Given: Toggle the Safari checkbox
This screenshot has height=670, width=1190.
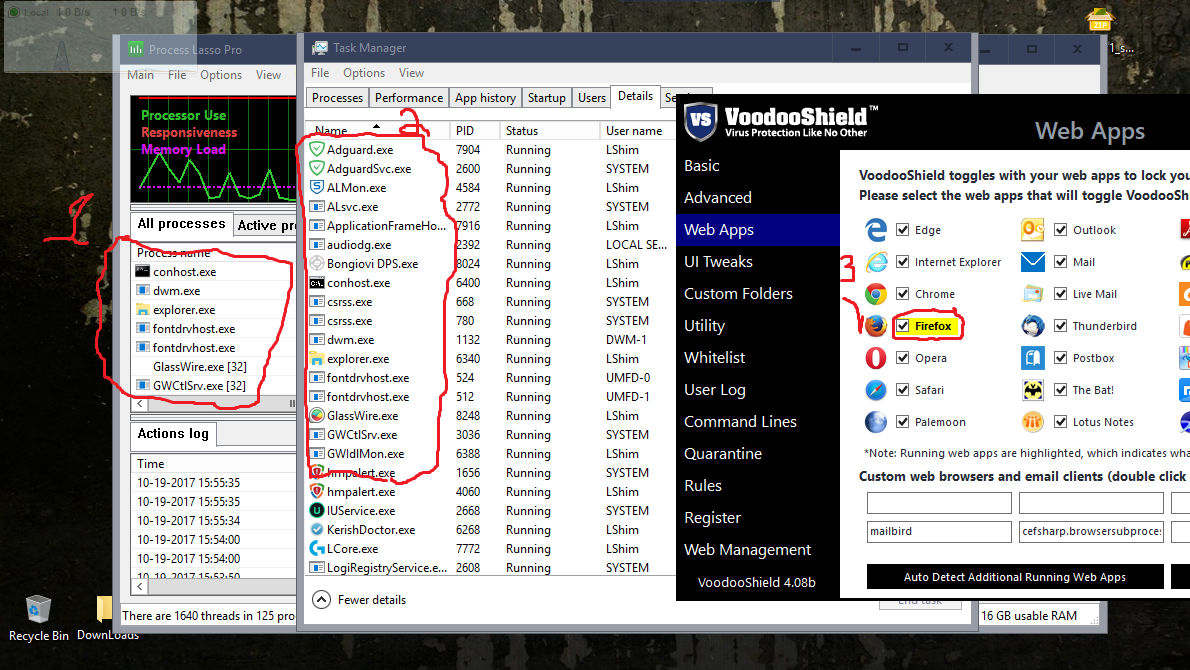Looking at the screenshot, I should [902, 389].
